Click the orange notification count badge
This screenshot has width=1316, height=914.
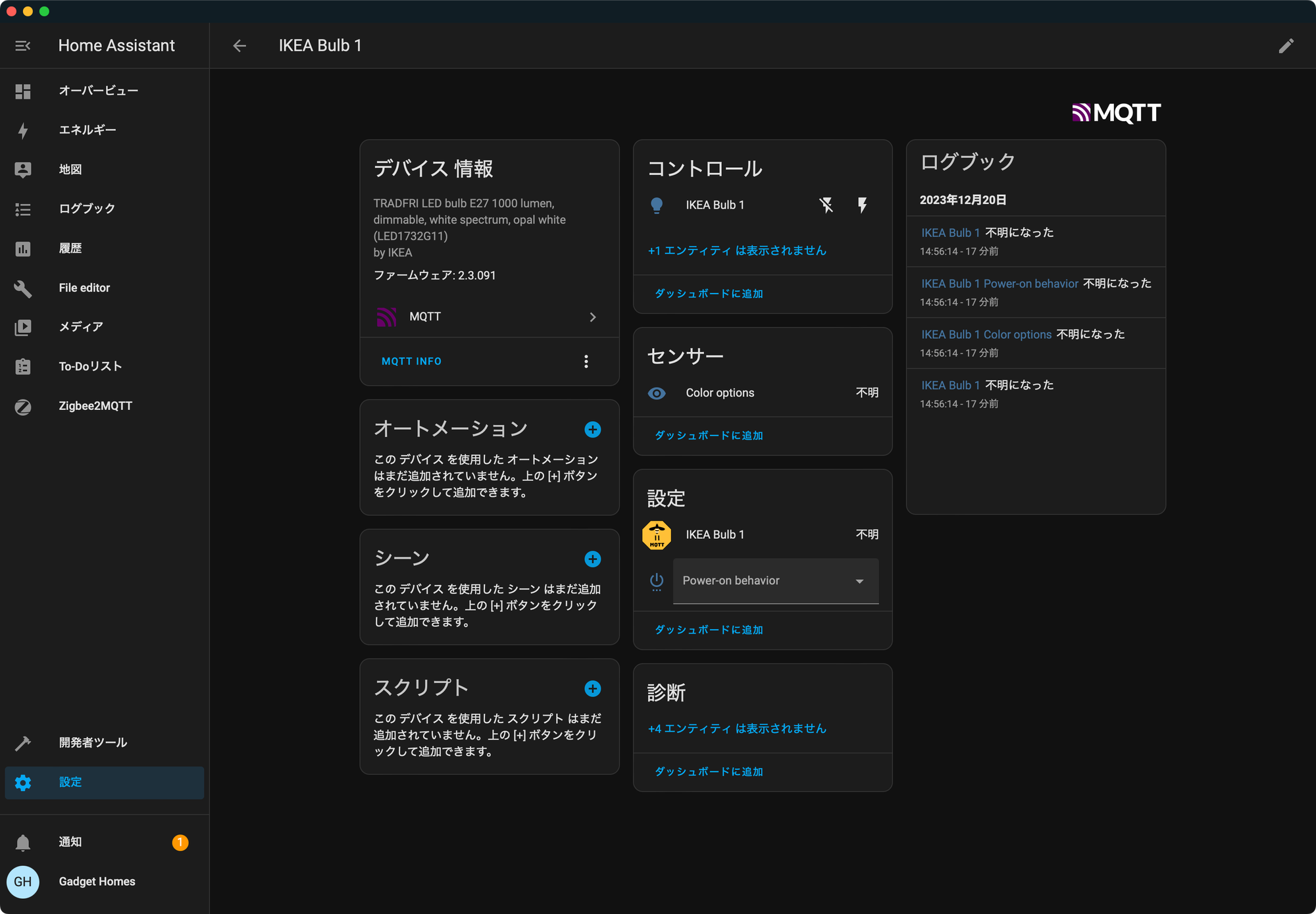point(180,842)
